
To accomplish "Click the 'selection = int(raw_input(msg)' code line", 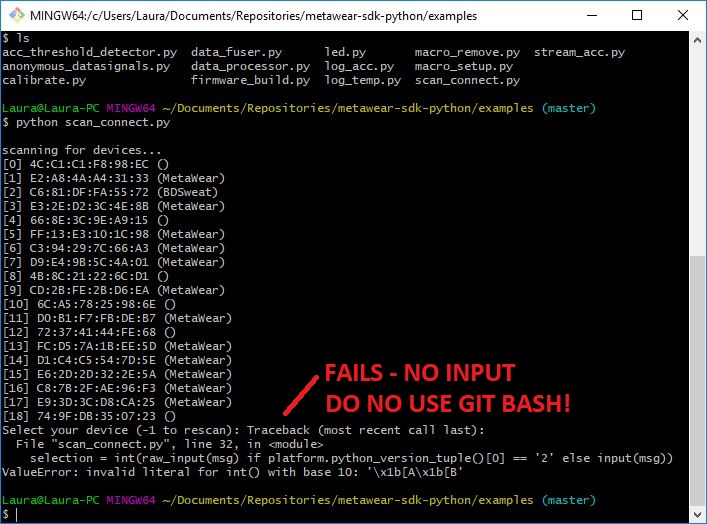I will click(x=351, y=458).
